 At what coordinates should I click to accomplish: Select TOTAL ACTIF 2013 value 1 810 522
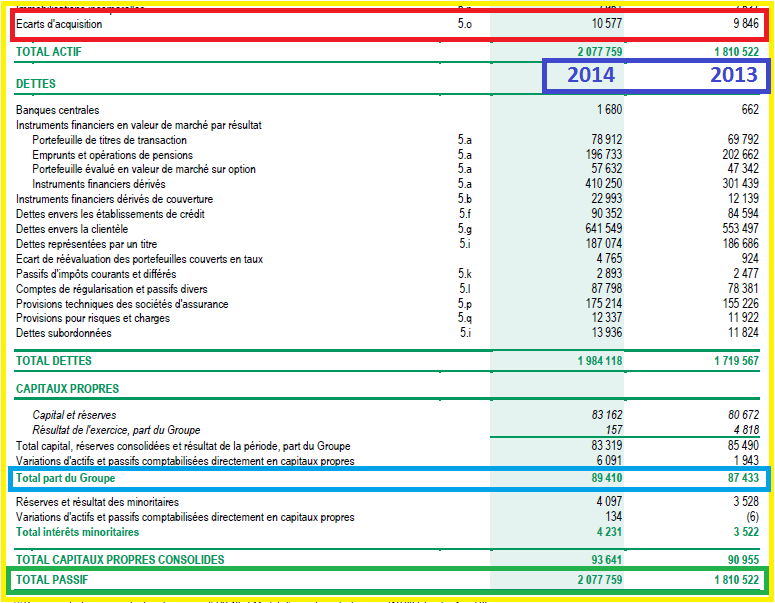(736, 51)
